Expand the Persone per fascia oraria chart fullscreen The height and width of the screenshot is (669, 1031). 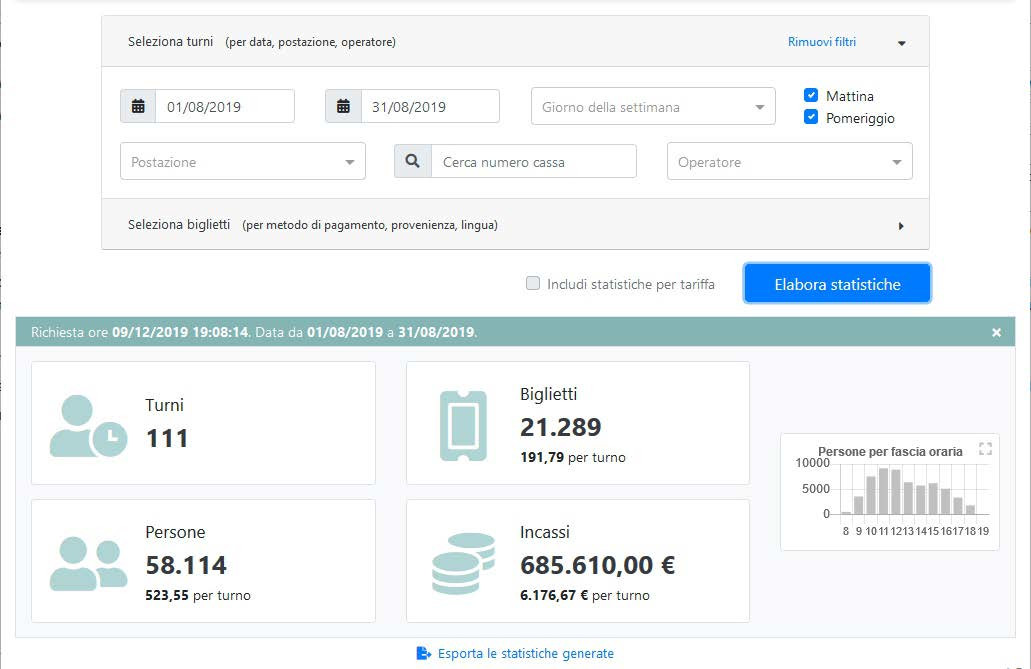985,449
